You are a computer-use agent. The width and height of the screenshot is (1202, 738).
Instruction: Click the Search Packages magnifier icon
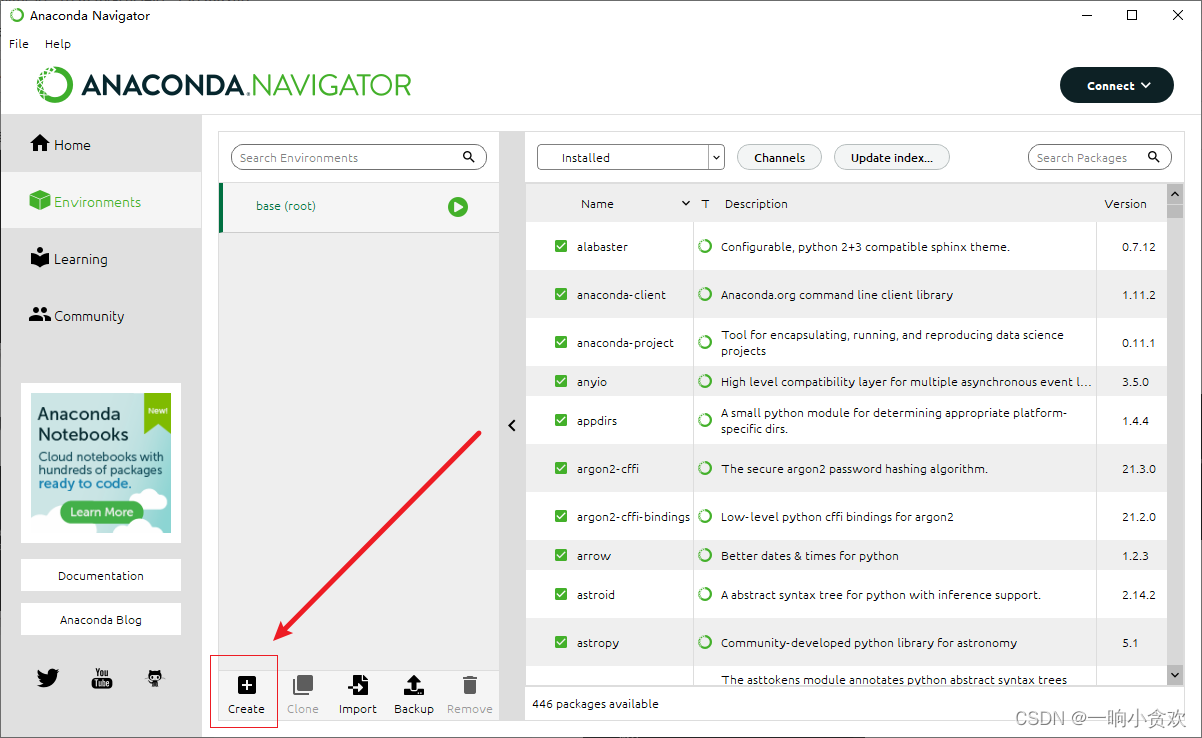pyautogui.click(x=1154, y=157)
